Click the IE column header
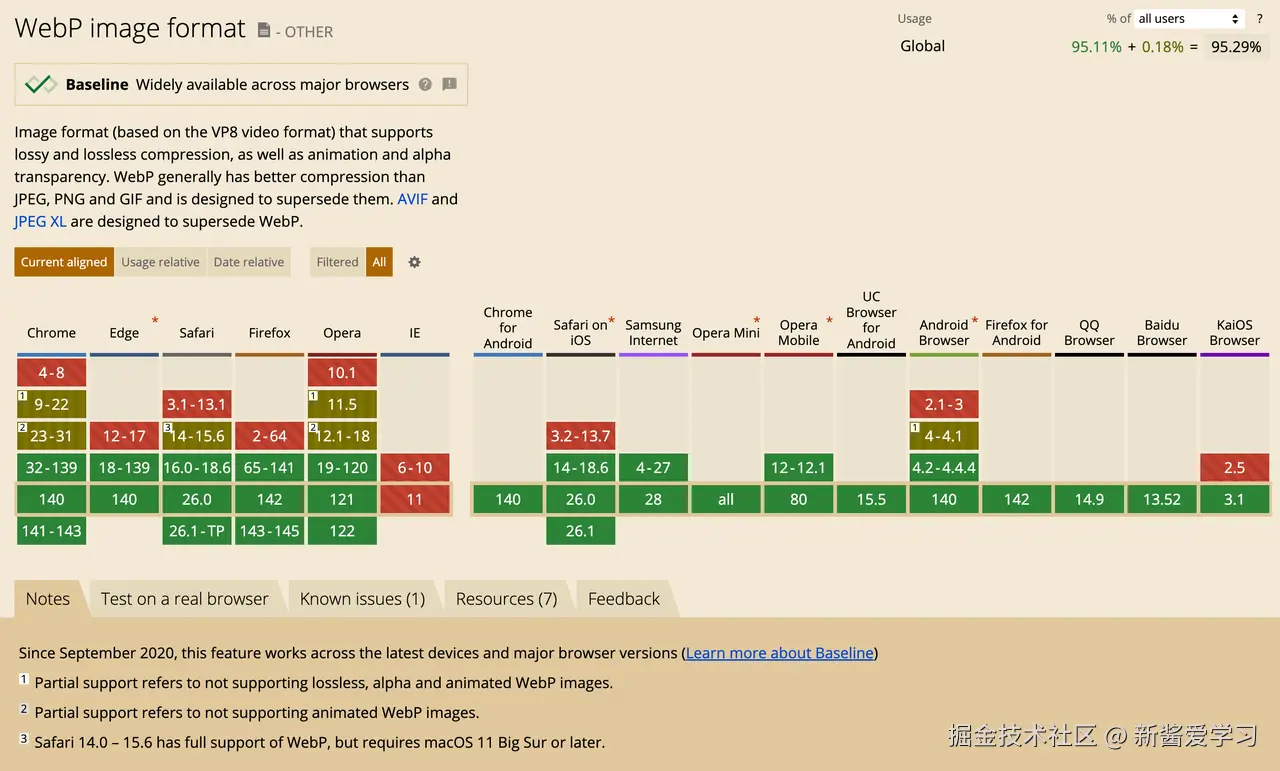The height and width of the screenshot is (771, 1280). click(x=415, y=333)
